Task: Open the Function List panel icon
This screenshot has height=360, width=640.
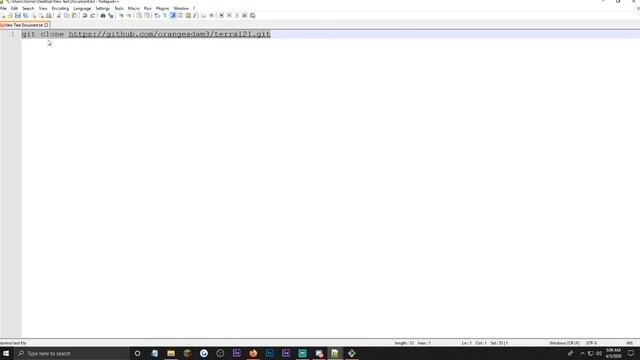Action: click(x=196, y=16)
